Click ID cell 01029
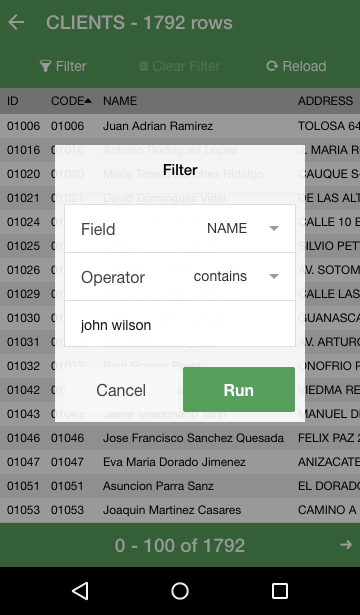Image resolution: width=360 pixels, height=615 pixels. [24, 294]
